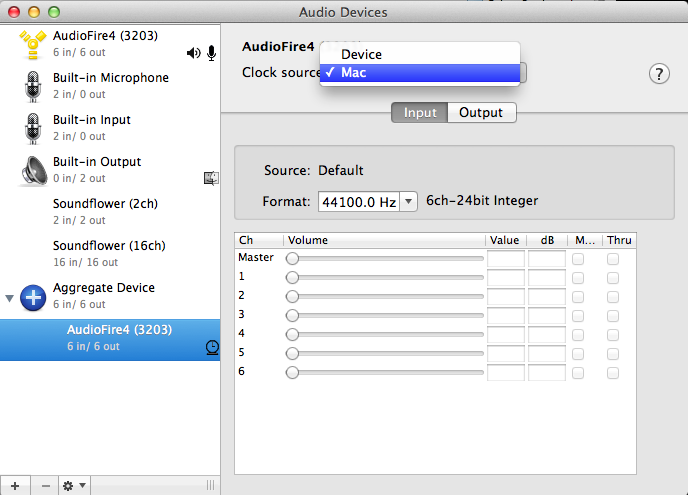
Task: Click the Built-in Input microphone icon
Action: click(x=33, y=129)
